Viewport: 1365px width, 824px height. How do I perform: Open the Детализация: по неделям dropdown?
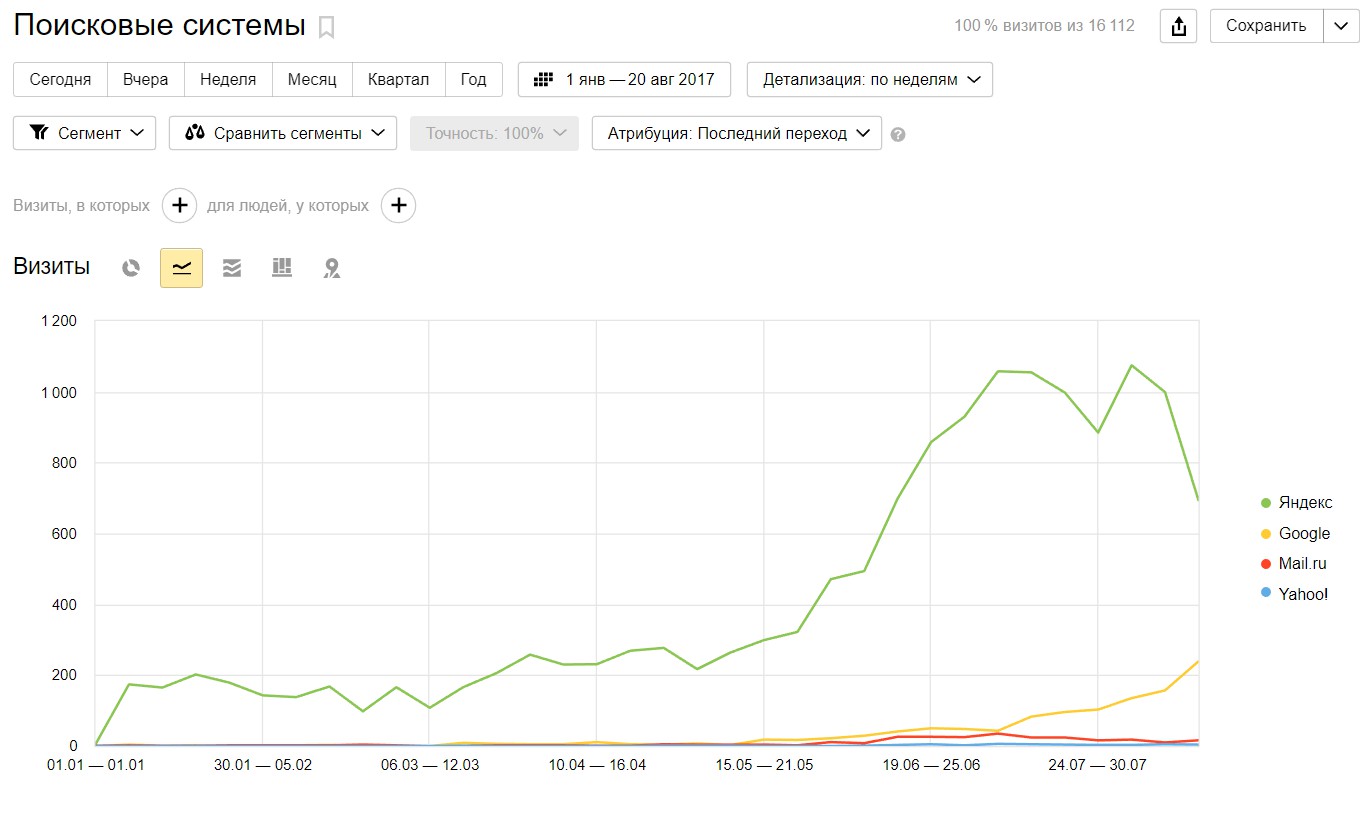tap(869, 80)
